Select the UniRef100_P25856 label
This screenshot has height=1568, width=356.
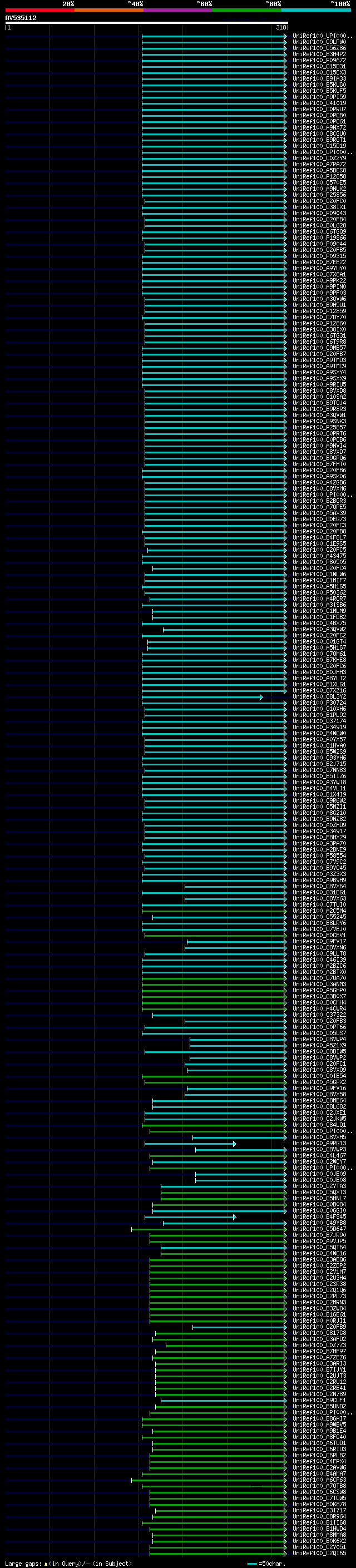pos(319,195)
